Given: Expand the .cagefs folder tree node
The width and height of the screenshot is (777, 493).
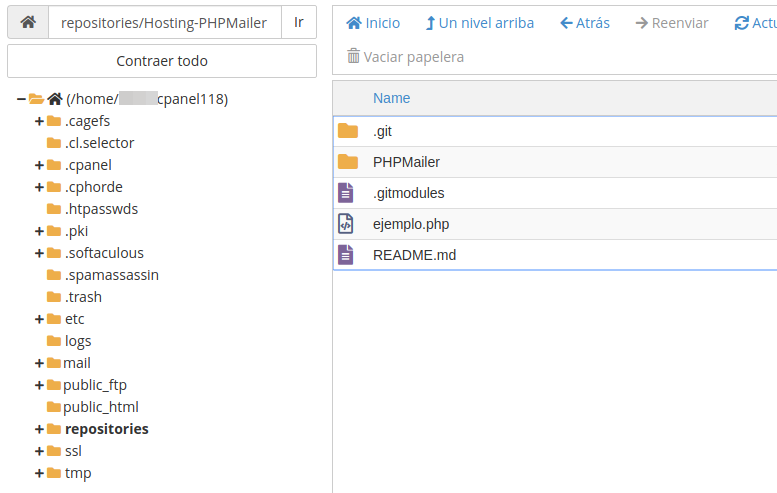Looking at the screenshot, I should click(39, 121).
